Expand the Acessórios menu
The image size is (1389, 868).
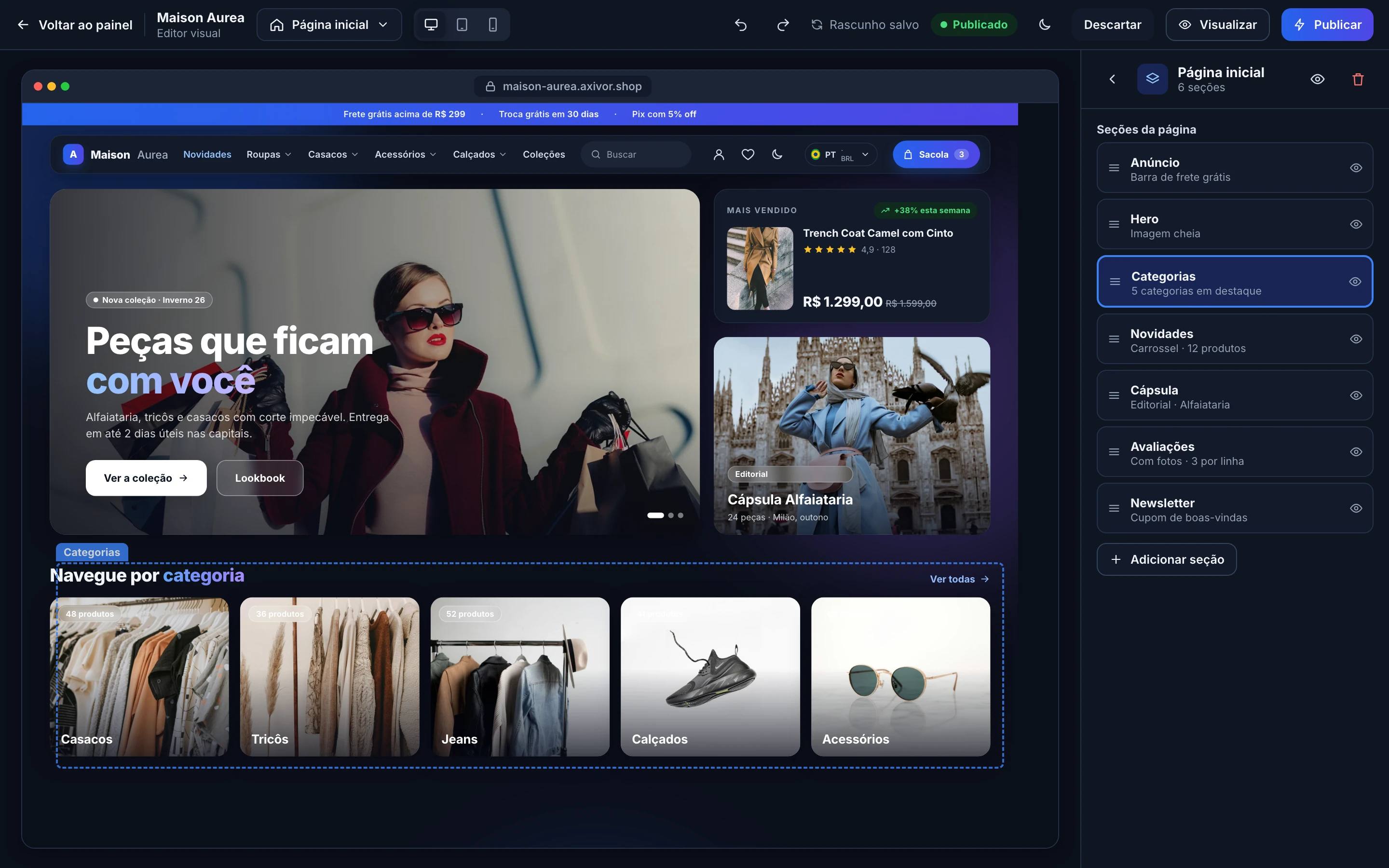pos(406,154)
